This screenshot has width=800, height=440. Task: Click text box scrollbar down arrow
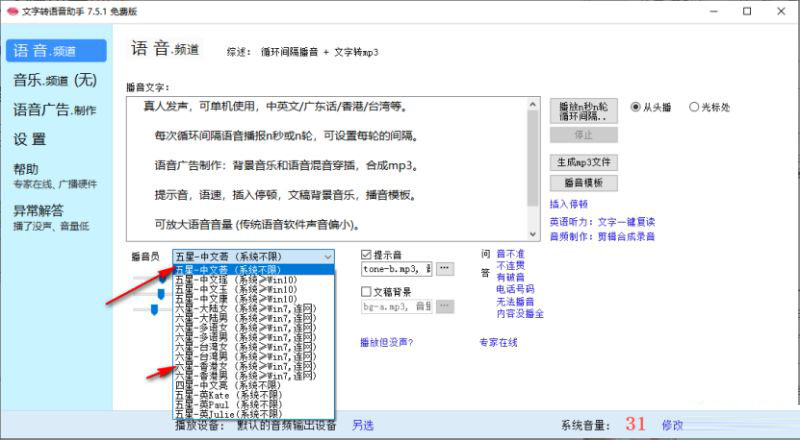[x=533, y=234]
